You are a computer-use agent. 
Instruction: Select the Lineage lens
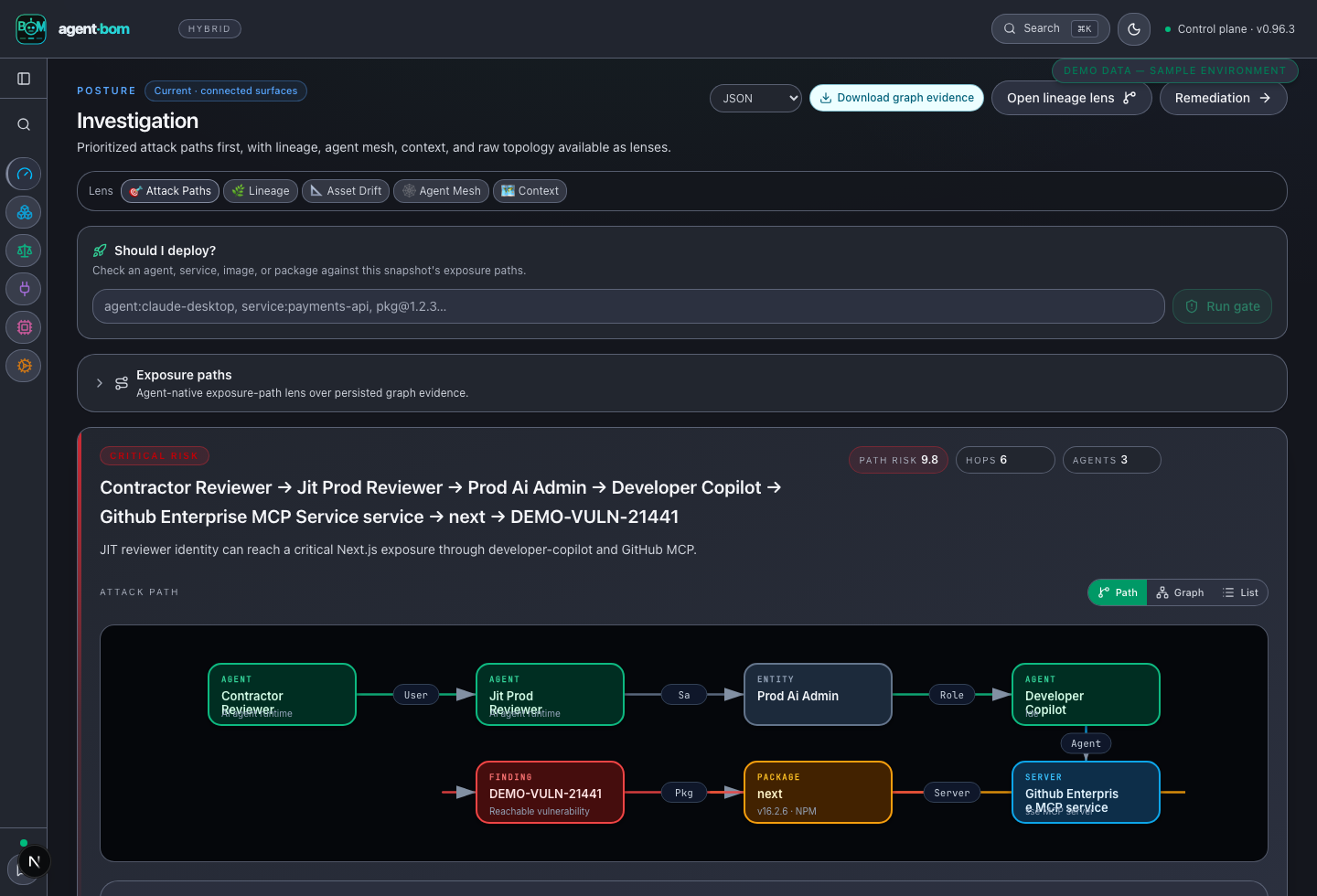click(x=261, y=191)
